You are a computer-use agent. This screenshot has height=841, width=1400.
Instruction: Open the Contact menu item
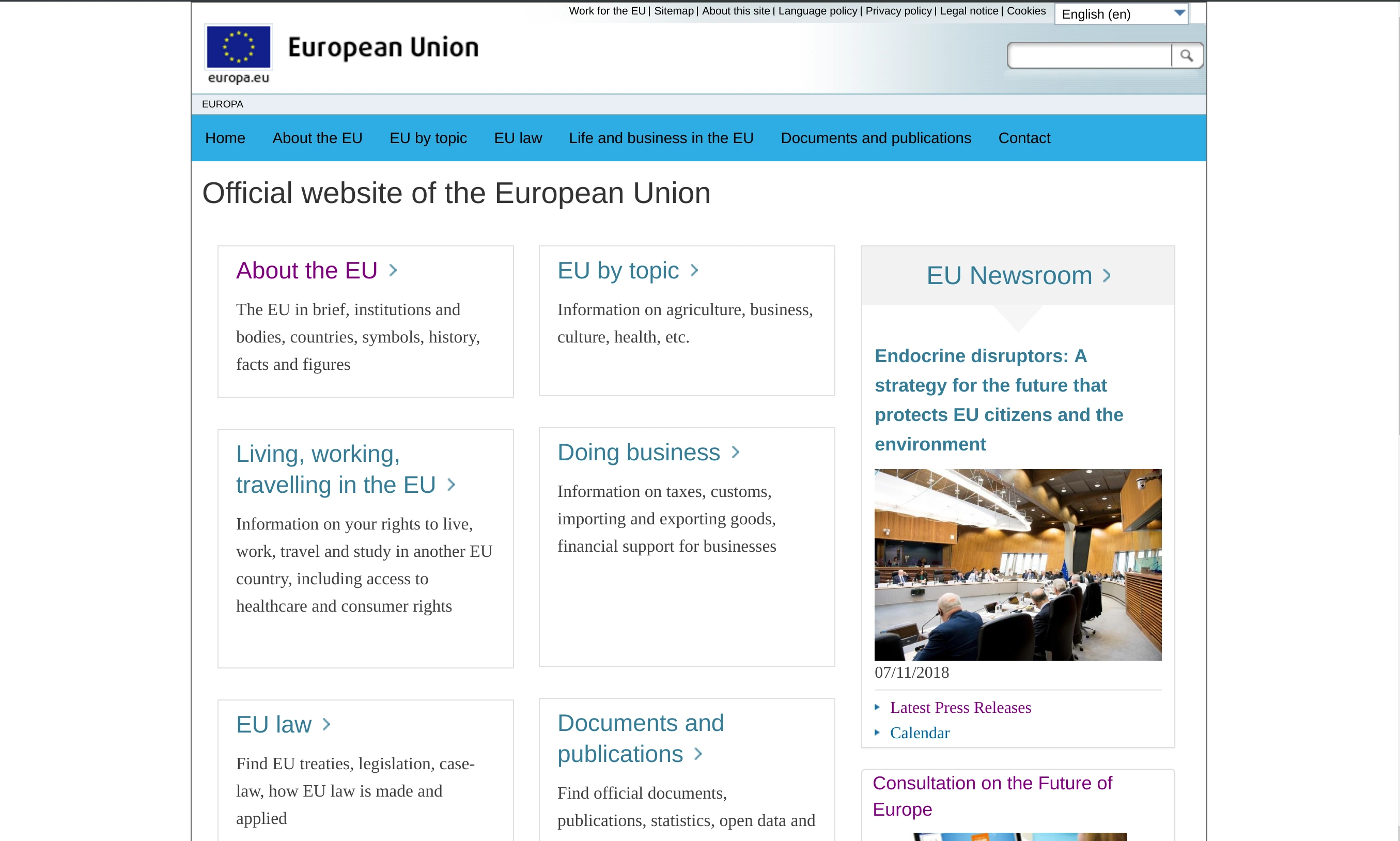click(x=1024, y=138)
